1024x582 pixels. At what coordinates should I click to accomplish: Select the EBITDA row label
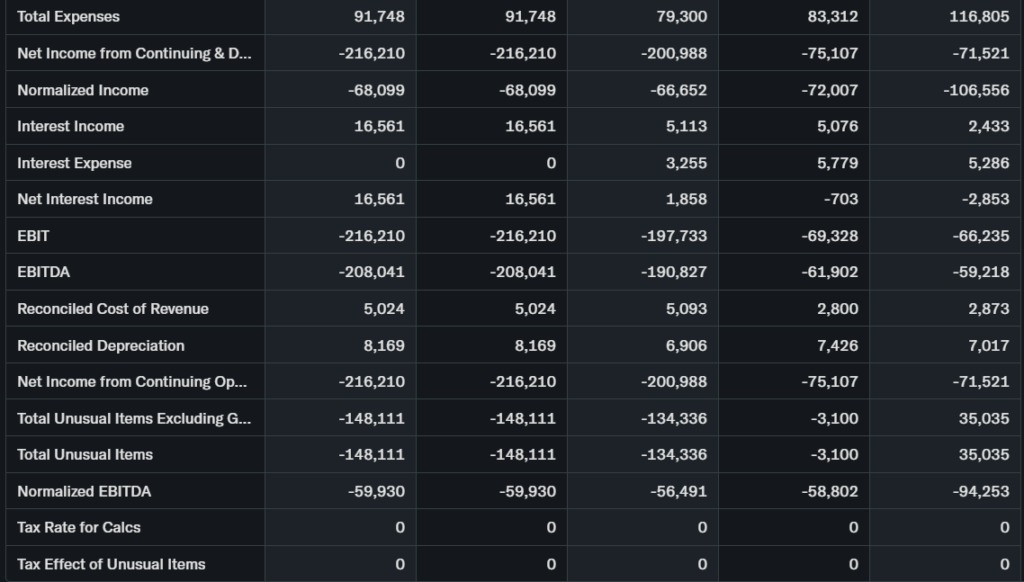[44, 272]
